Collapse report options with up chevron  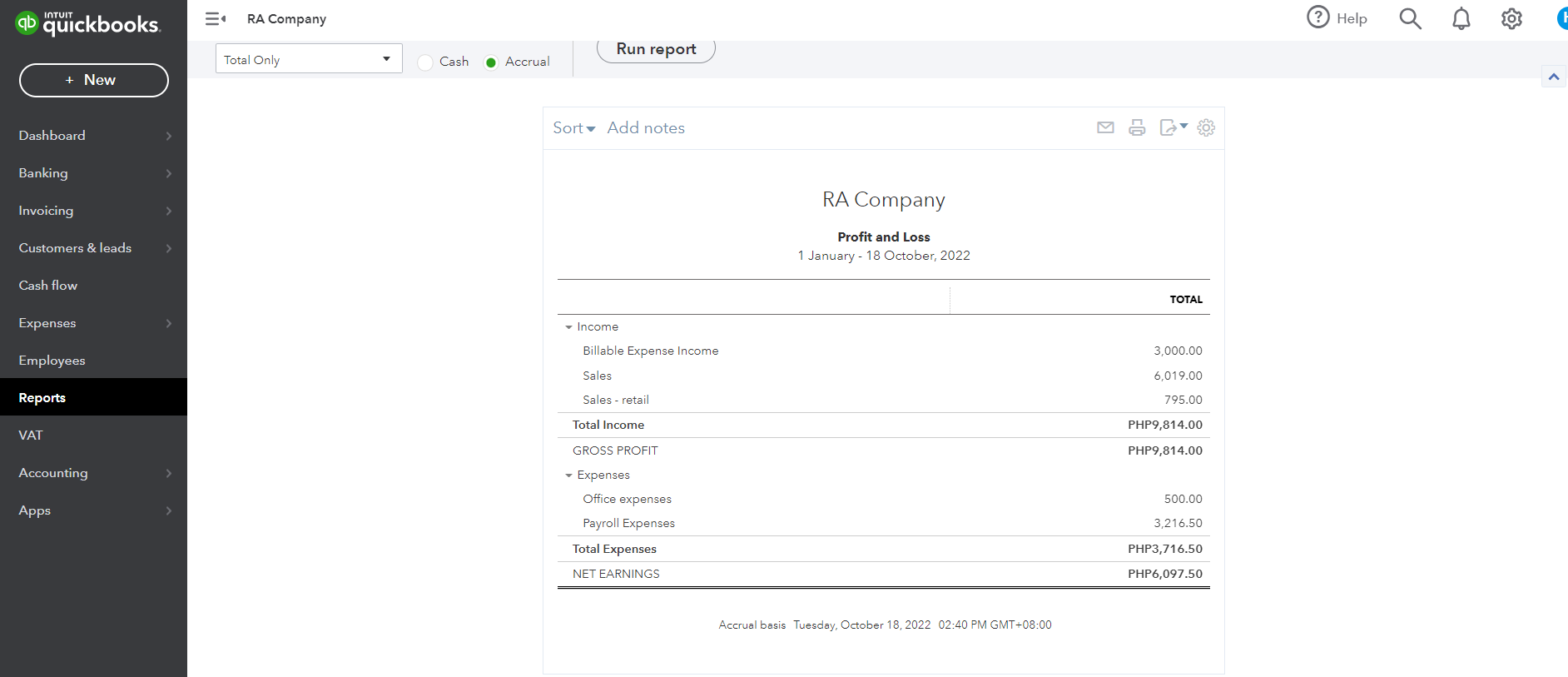[1553, 77]
